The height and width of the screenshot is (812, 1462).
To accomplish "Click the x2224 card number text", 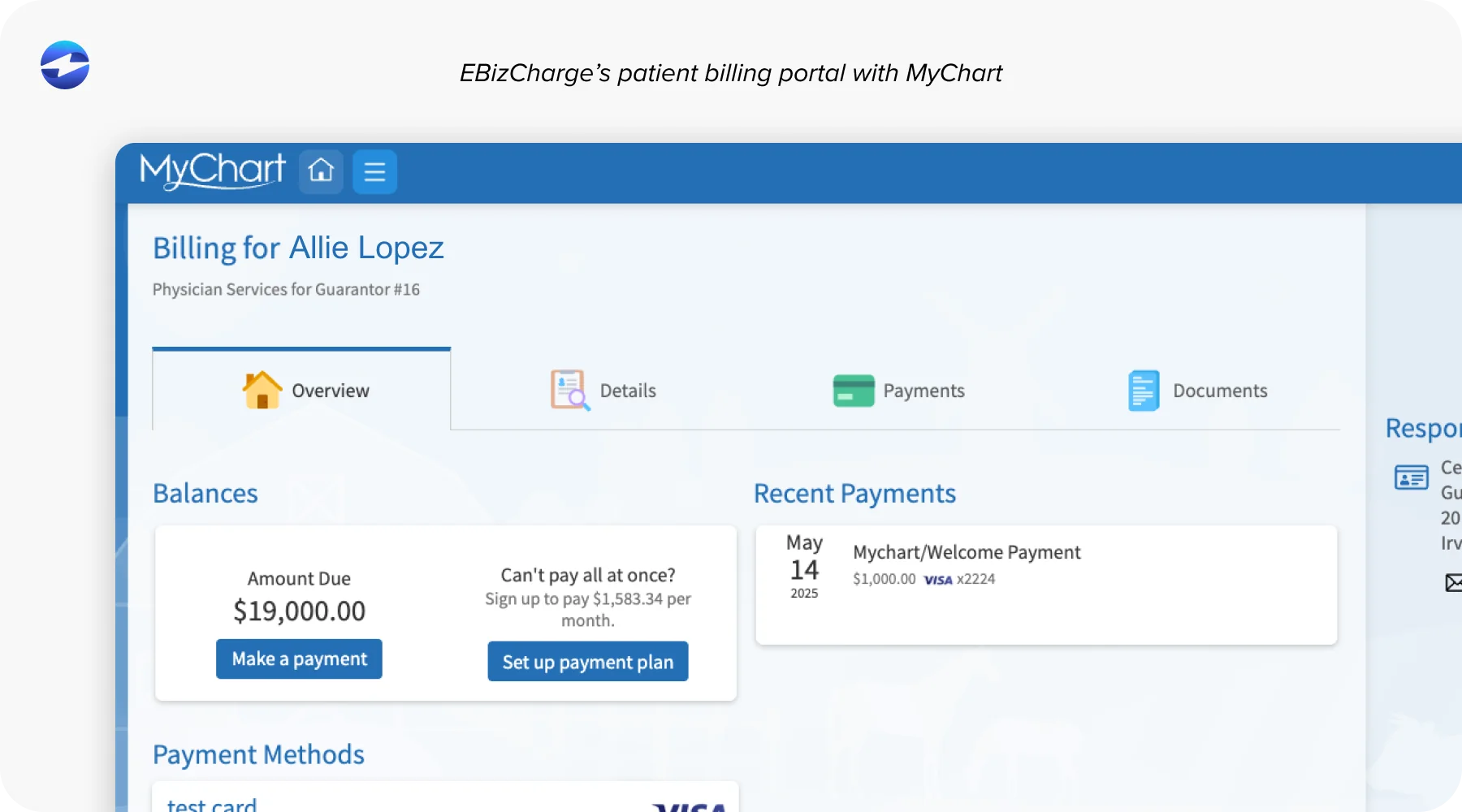I will [x=975, y=579].
